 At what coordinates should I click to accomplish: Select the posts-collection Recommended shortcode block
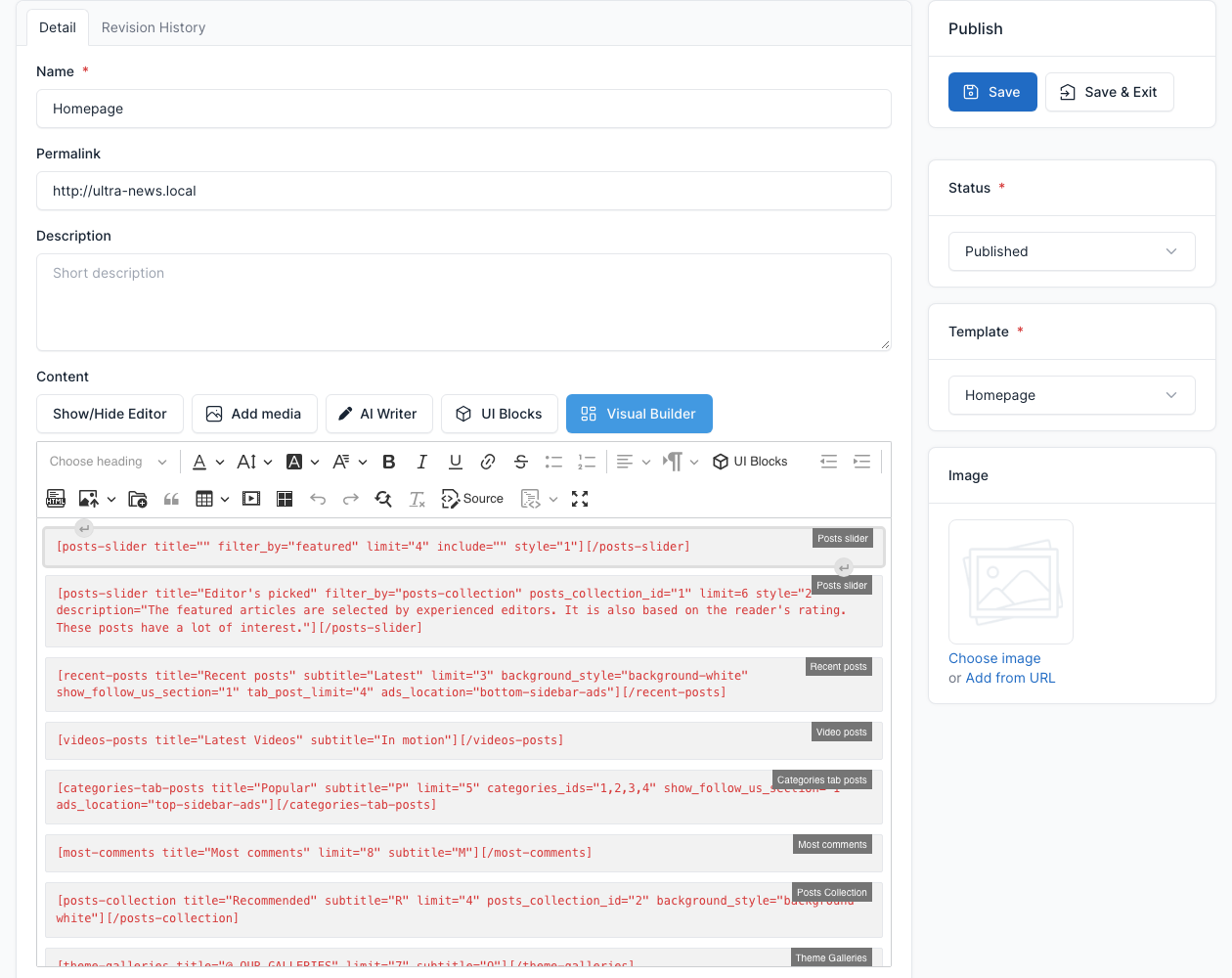pyautogui.click(x=463, y=910)
